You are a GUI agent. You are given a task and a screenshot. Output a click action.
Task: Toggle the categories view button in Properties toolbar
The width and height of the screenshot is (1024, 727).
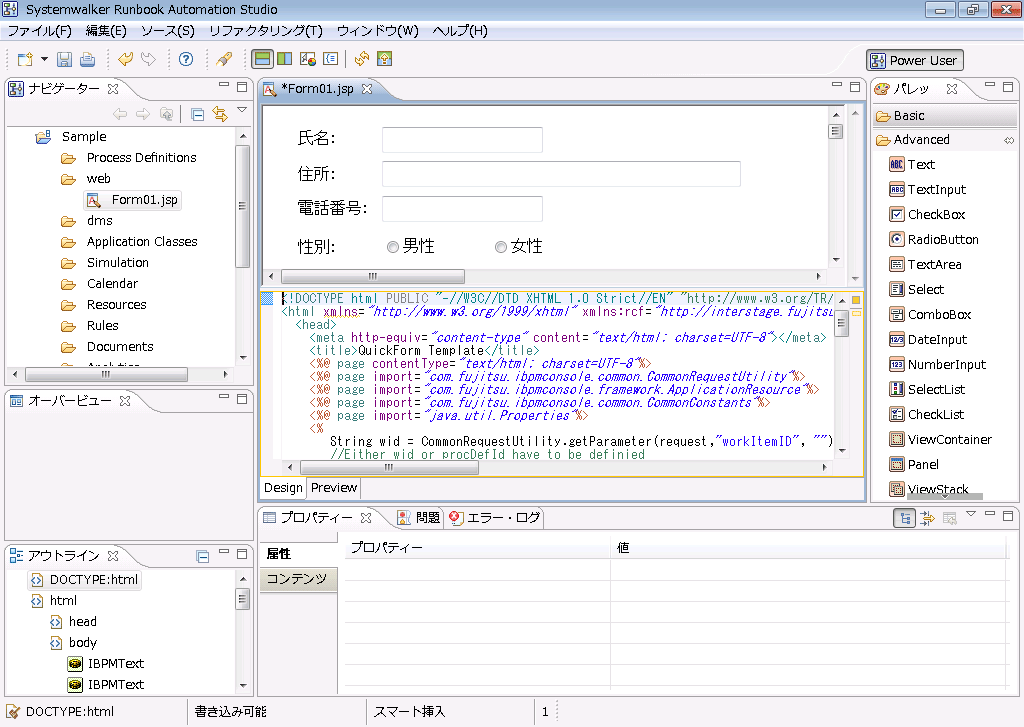(904, 519)
